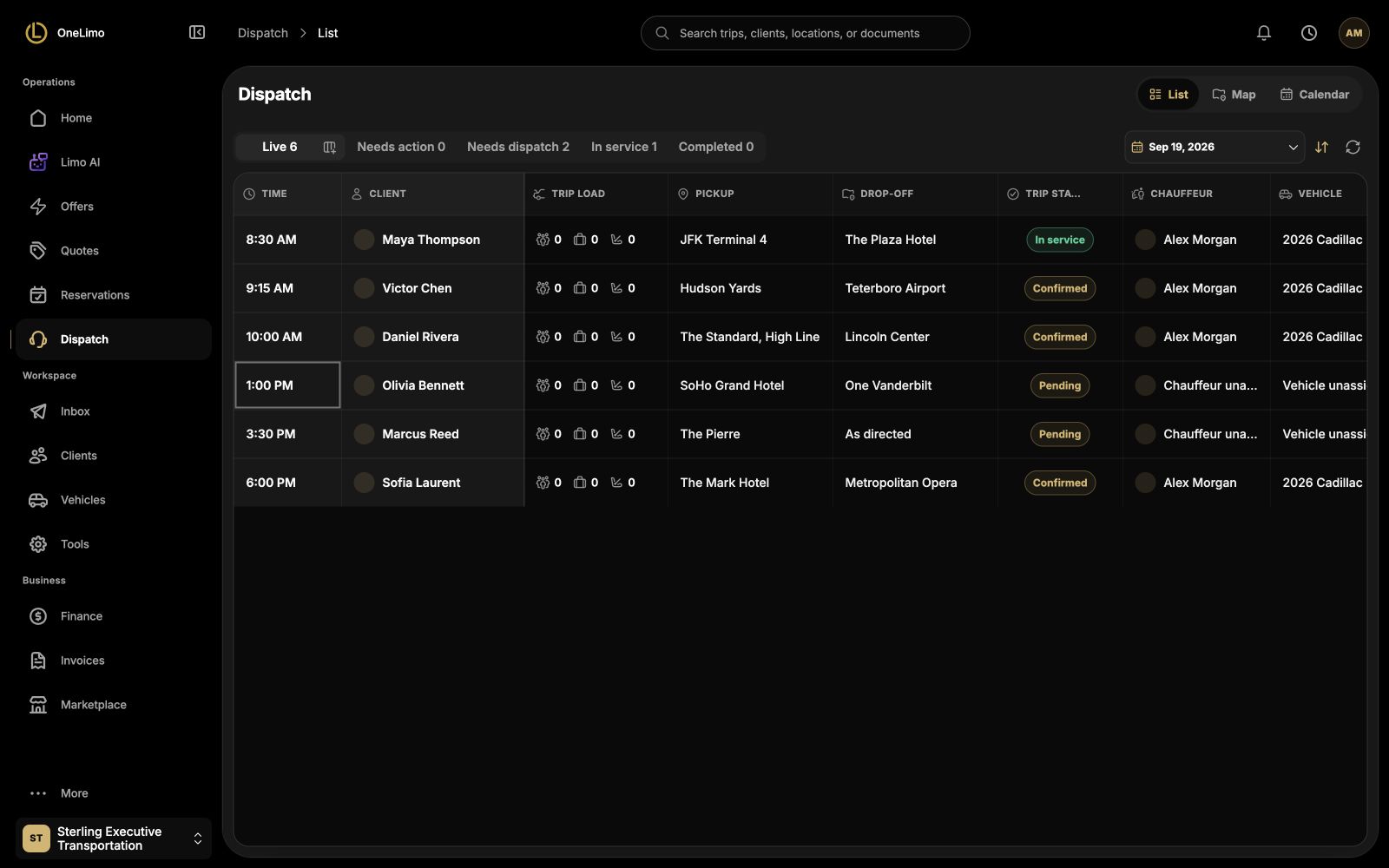Viewport: 1389px width, 868px height.
Task: Switch to Calendar view
Action: coord(1314,95)
